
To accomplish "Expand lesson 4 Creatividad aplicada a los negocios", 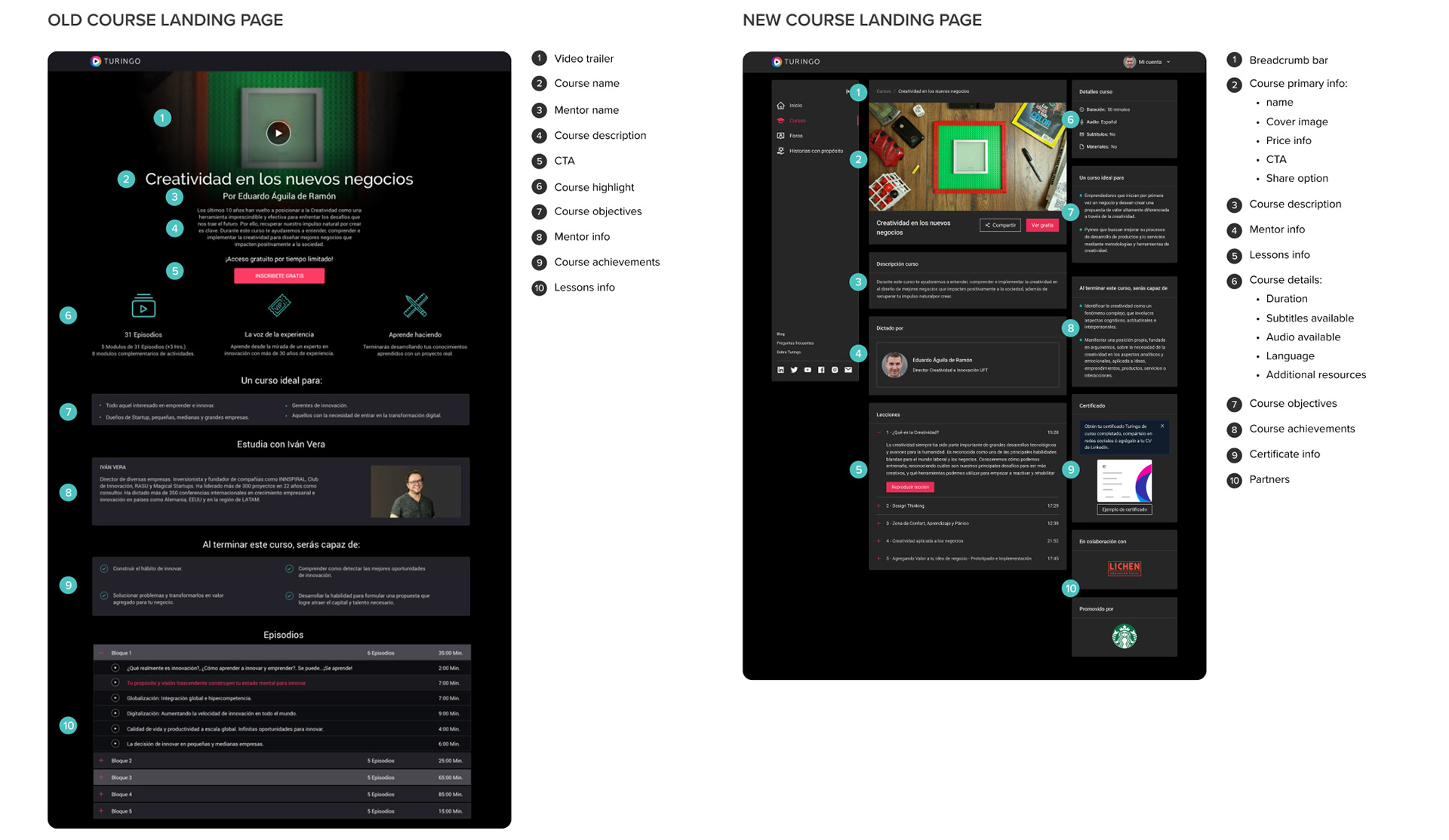I will [x=879, y=540].
